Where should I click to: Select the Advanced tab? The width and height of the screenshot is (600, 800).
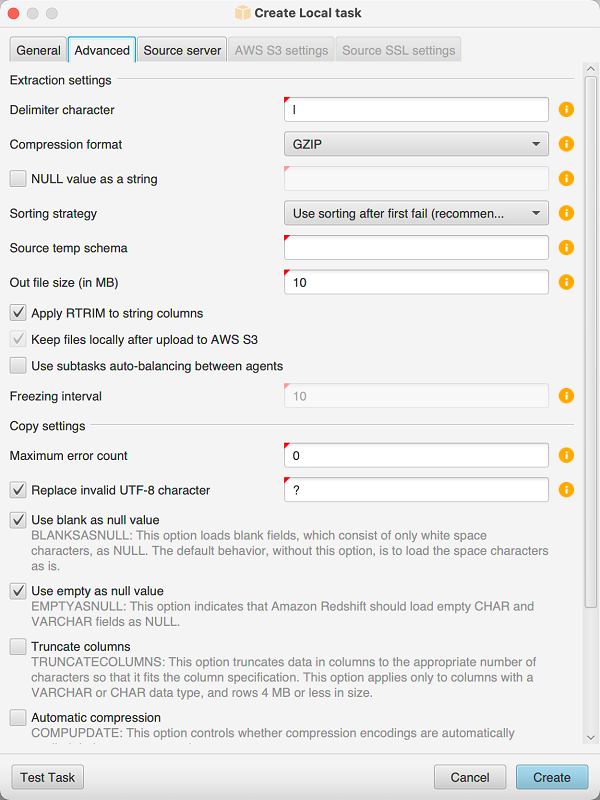coord(101,49)
